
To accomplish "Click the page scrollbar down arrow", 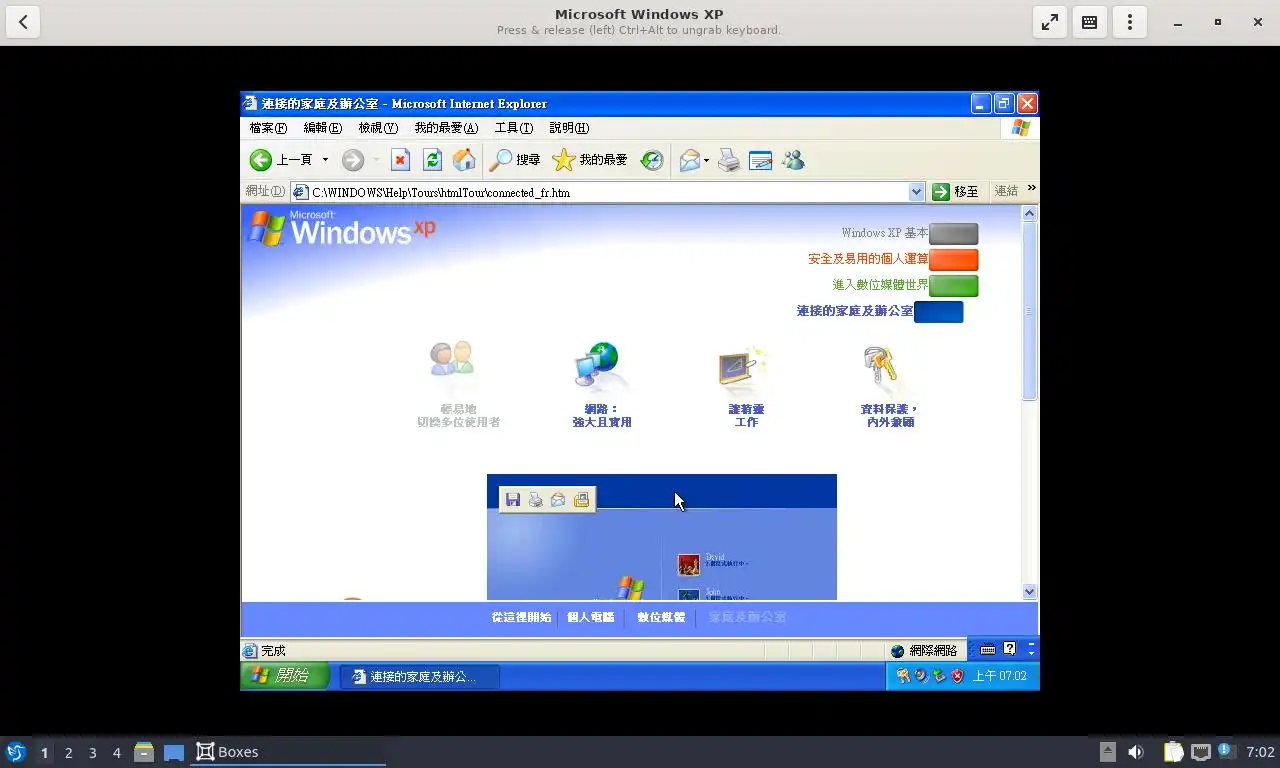I will tap(1030, 591).
